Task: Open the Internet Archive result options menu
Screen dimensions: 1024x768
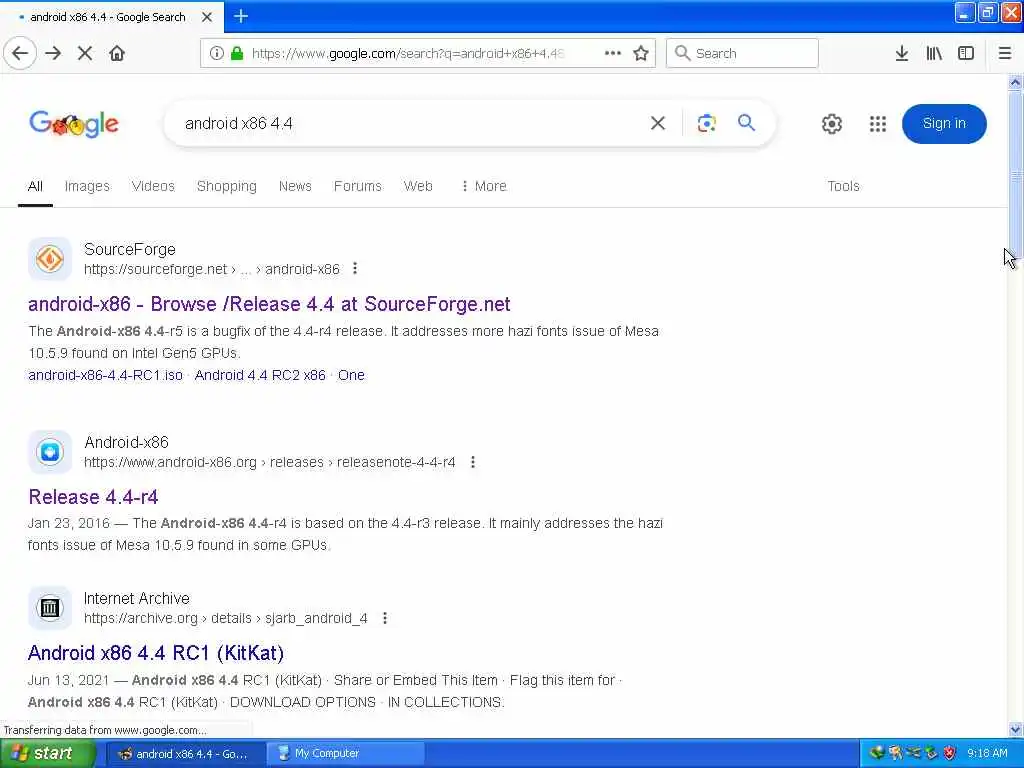Action: (385, 618)
